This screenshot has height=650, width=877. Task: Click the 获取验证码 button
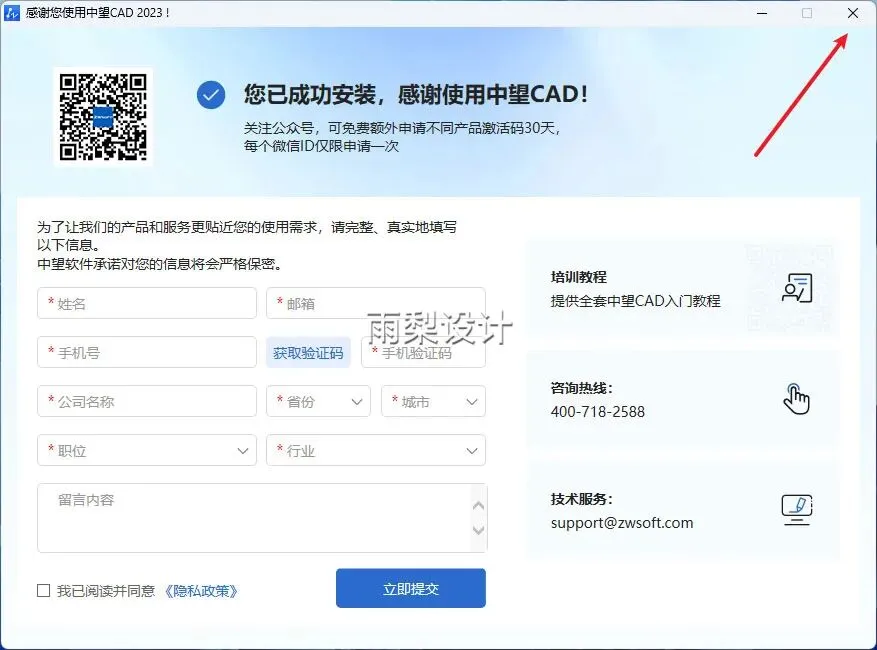click(308, 352)
